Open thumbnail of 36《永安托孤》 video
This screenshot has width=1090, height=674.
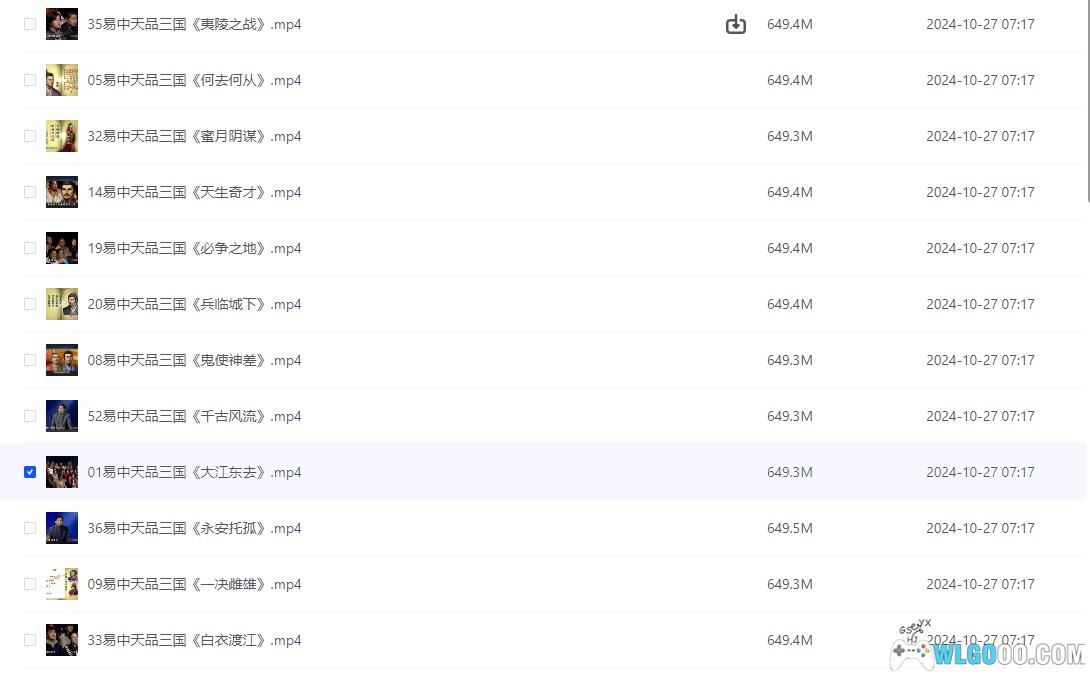(x=61, y=528)
